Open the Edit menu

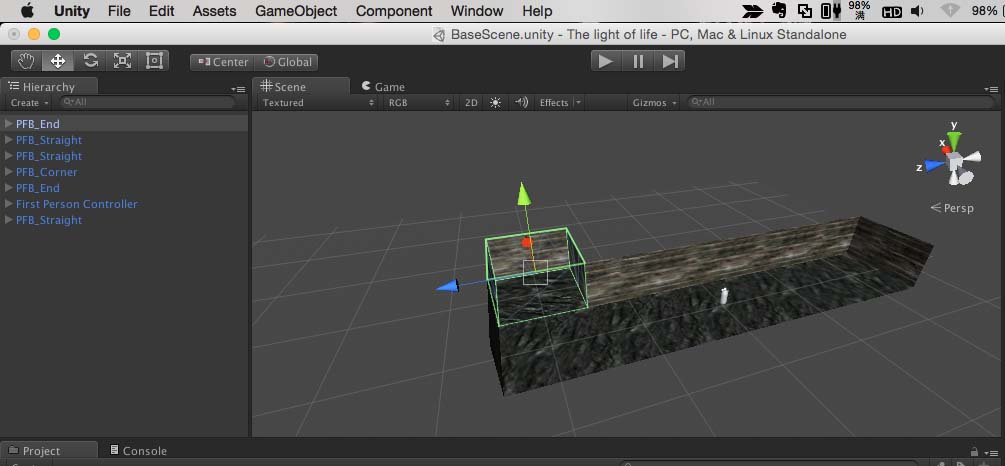coord(162,11)
